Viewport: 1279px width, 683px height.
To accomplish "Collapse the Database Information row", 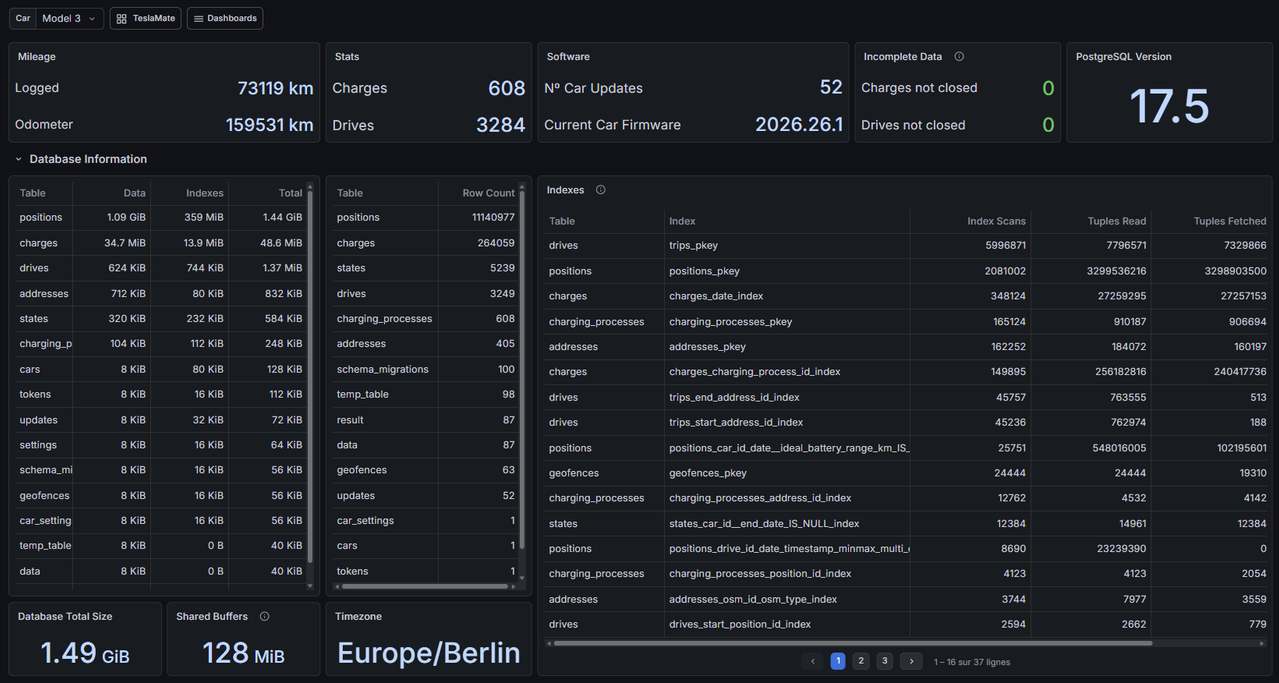I will click(81, 159).
